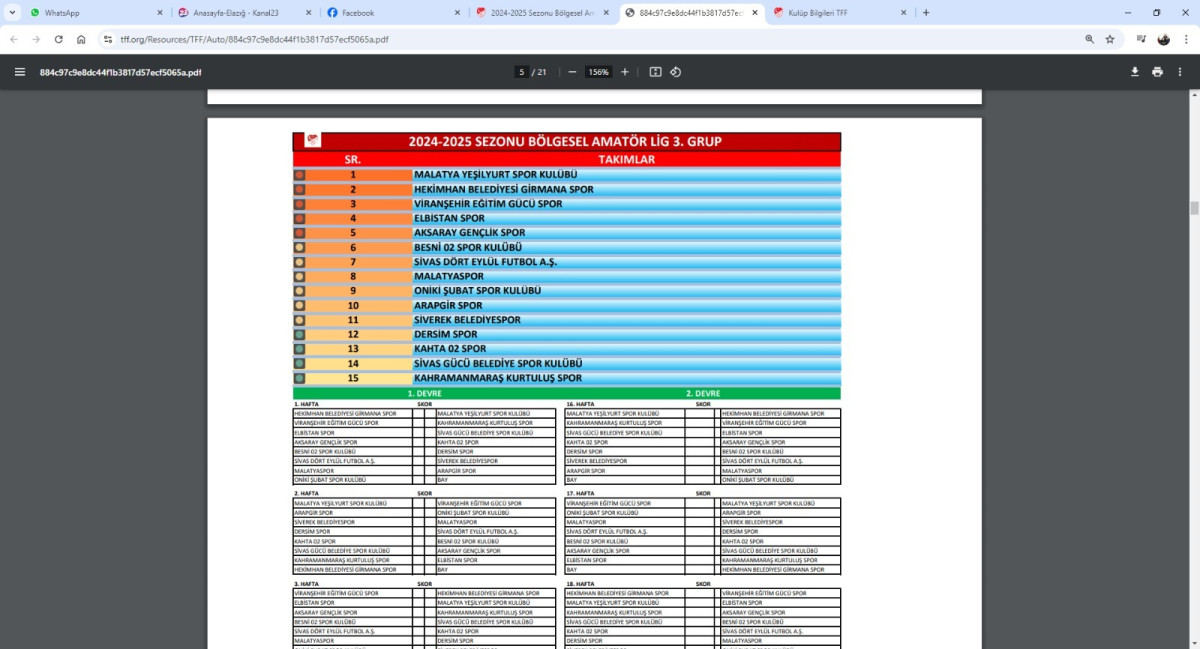Rotate the PDF counterclockwise
The image size is (1200, 649).
tap(676, 72)
